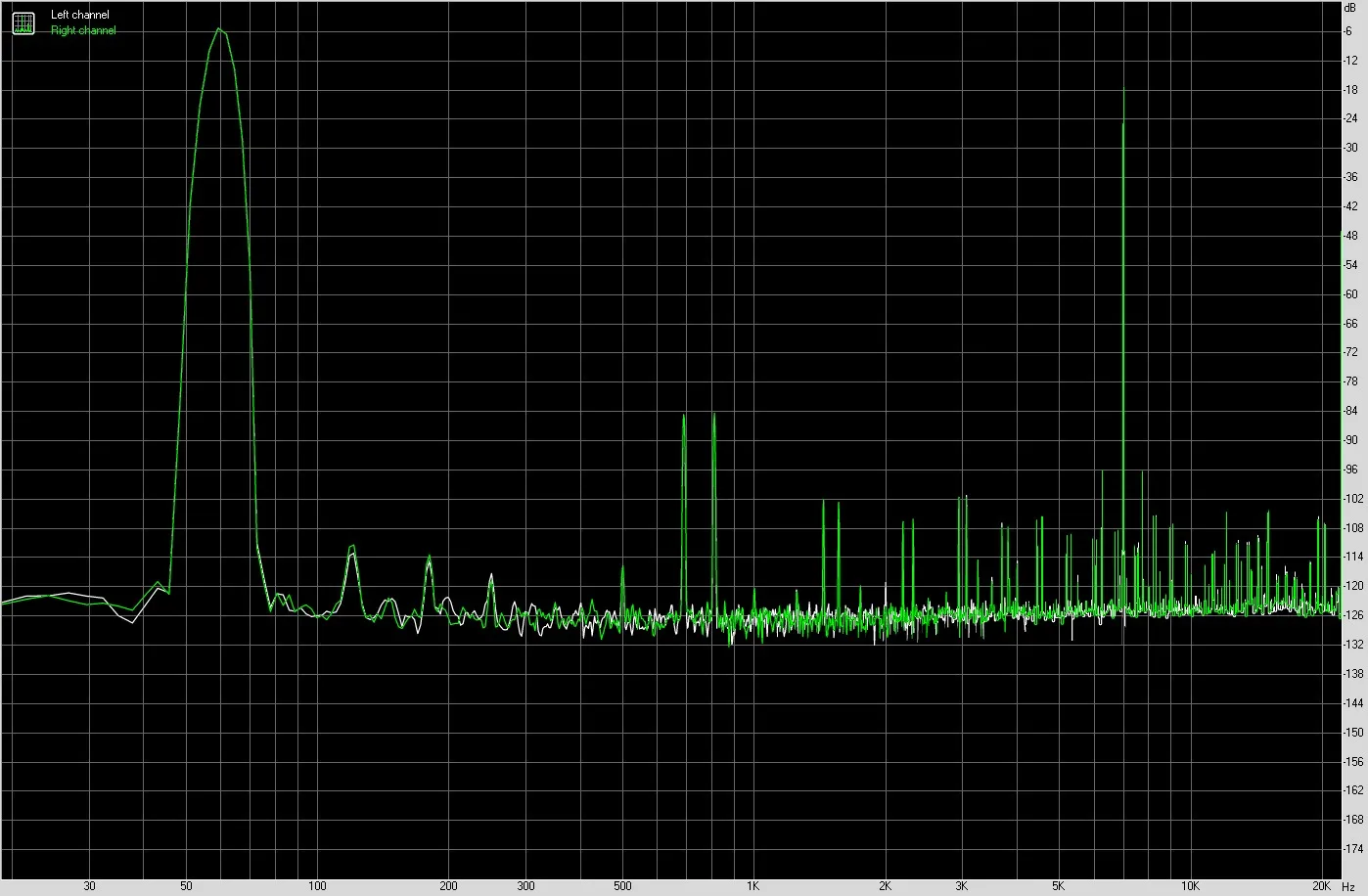Click the 200 Hz frequency label
The height and width of the screenshot is (896, 1368).
pos(448,886)
